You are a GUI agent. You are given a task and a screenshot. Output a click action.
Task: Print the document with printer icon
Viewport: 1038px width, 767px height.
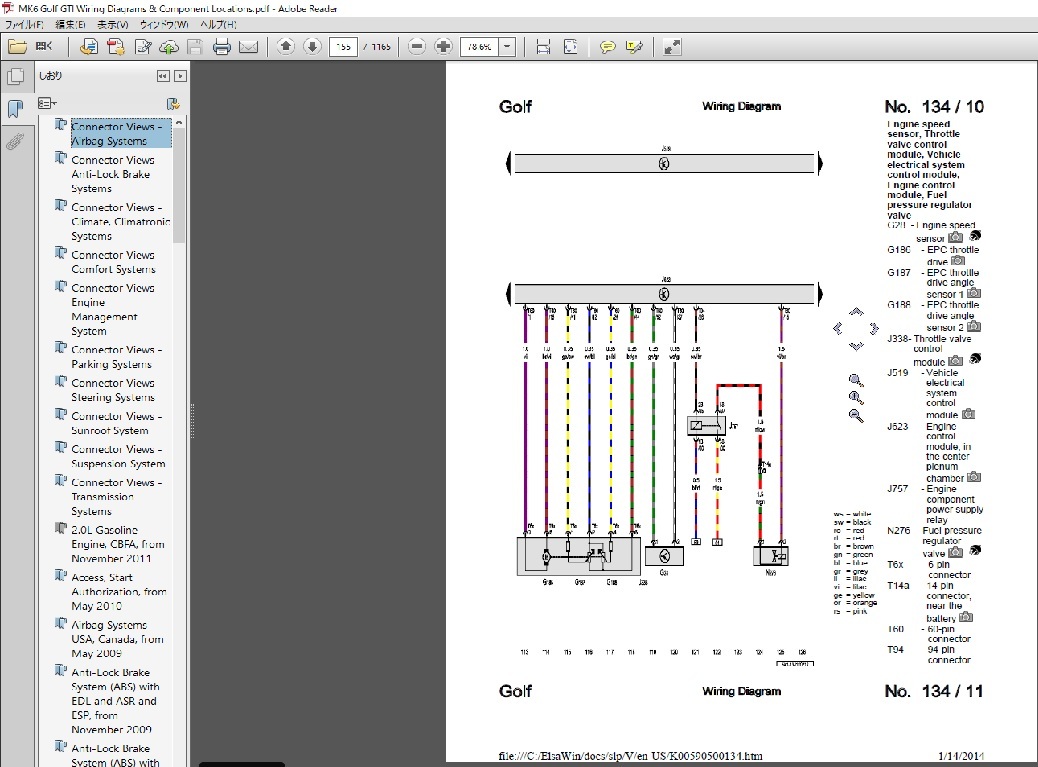(222, 46)
